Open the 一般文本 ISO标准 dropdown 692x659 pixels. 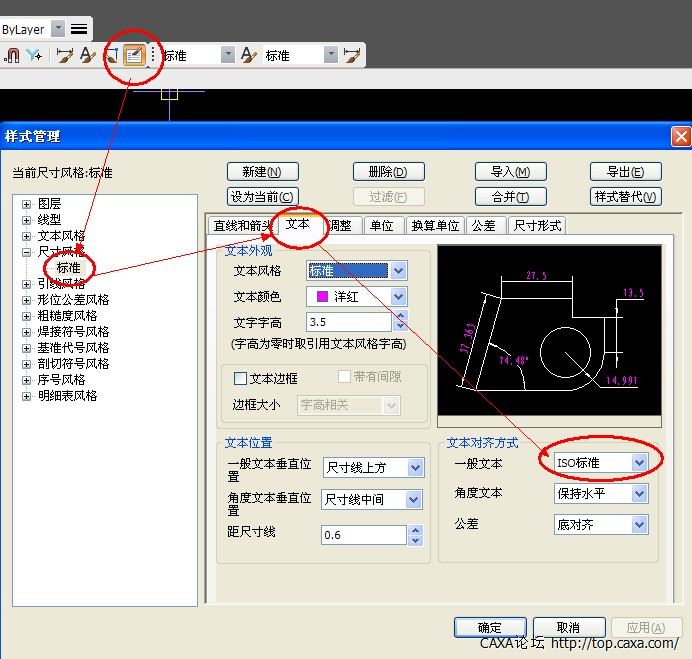pyautogui.click(x=639, y=463)
